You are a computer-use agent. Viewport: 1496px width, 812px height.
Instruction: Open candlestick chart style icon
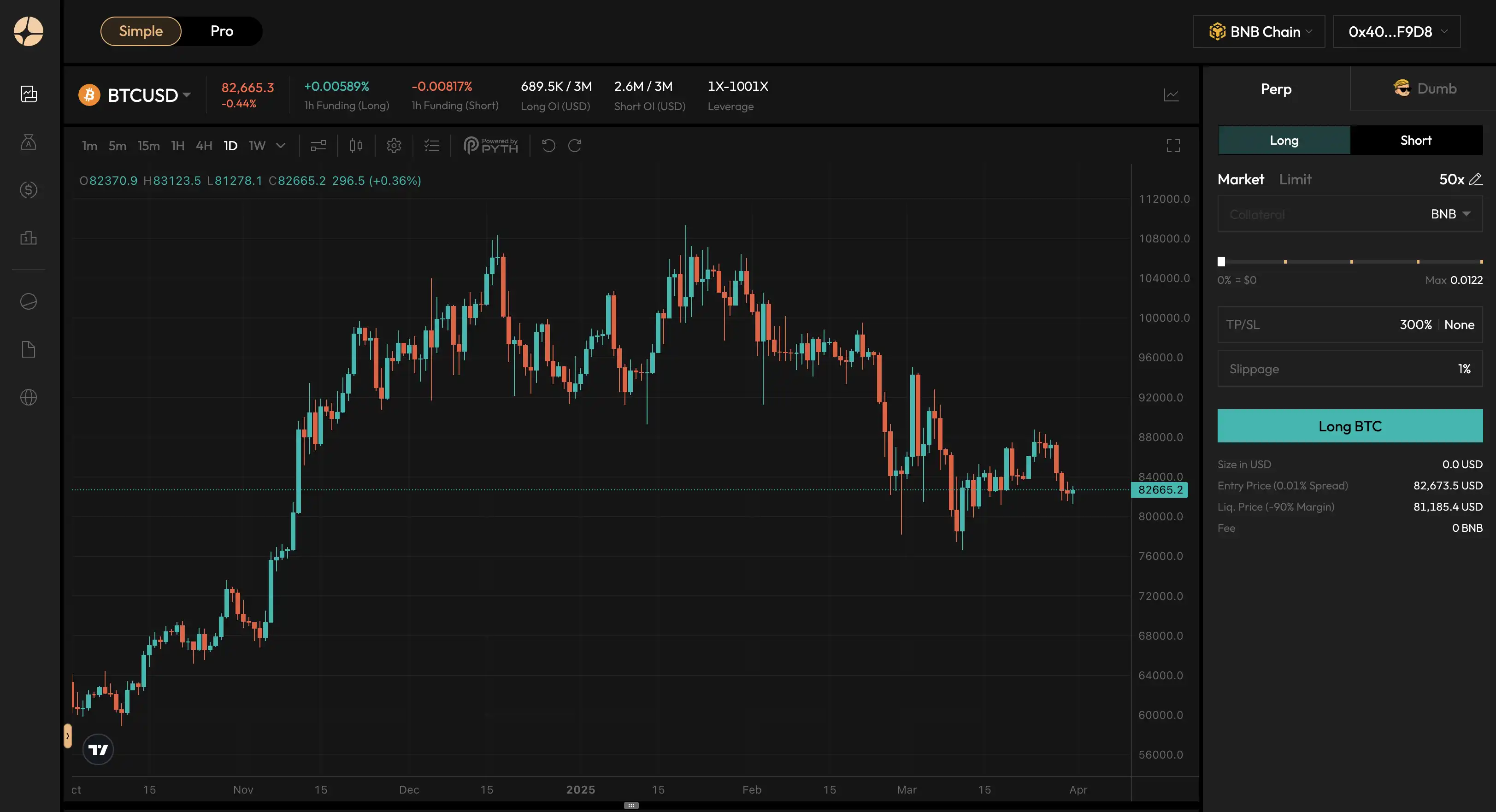click(356, 146)
